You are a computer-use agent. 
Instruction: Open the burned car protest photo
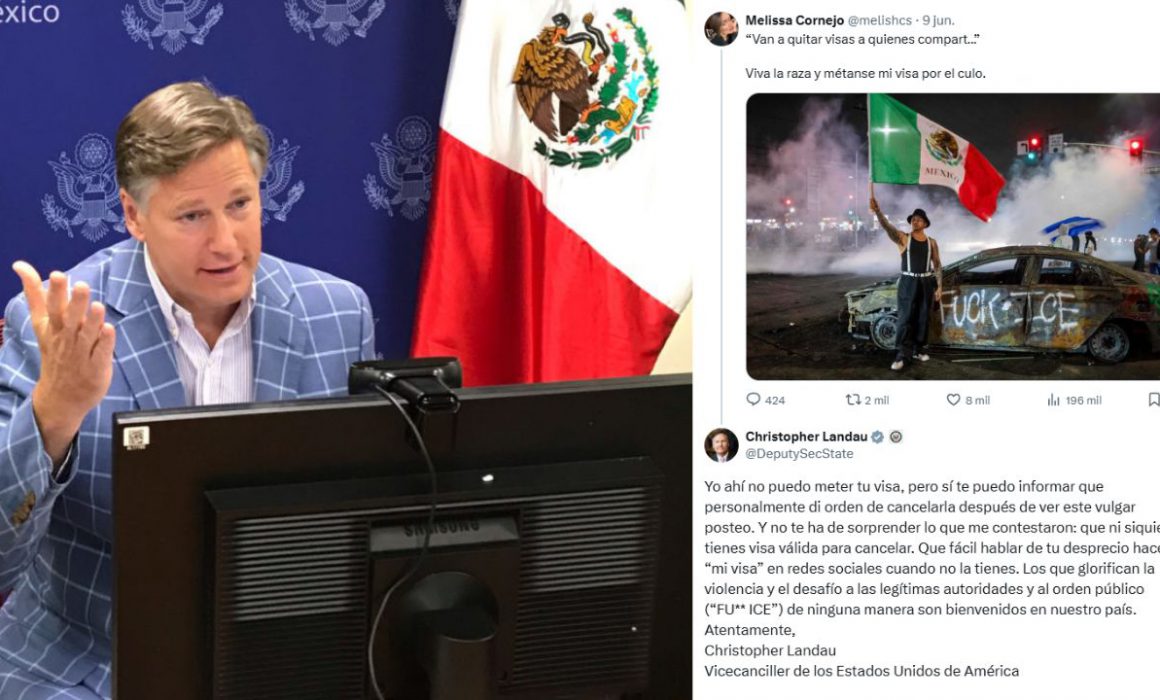(x=953, y=236)
